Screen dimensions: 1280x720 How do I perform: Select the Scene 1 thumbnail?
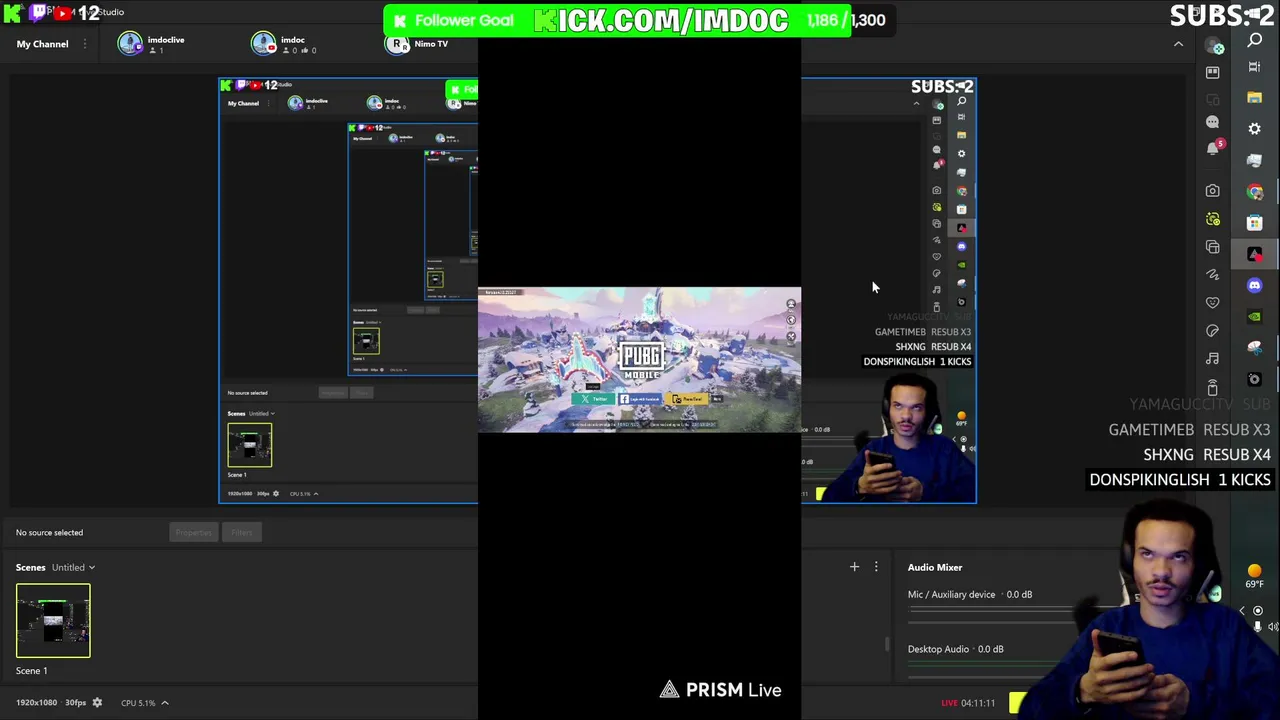click(x=53, y=621)
